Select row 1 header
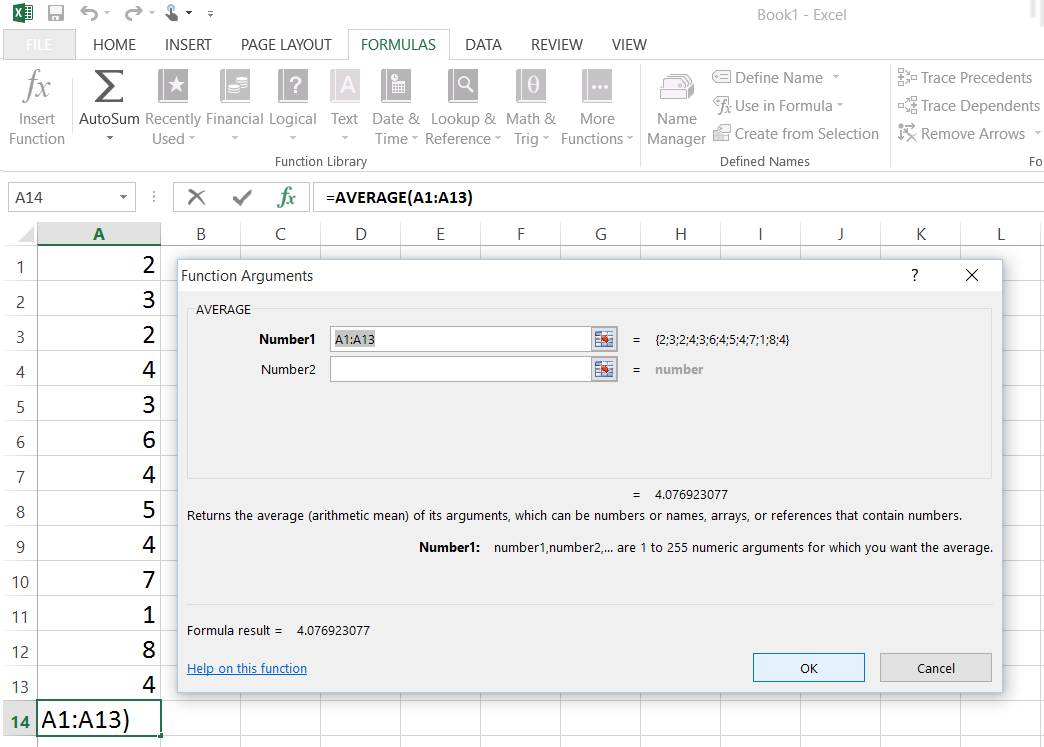Screen dimensions: 1044x747 coord(20,267)
